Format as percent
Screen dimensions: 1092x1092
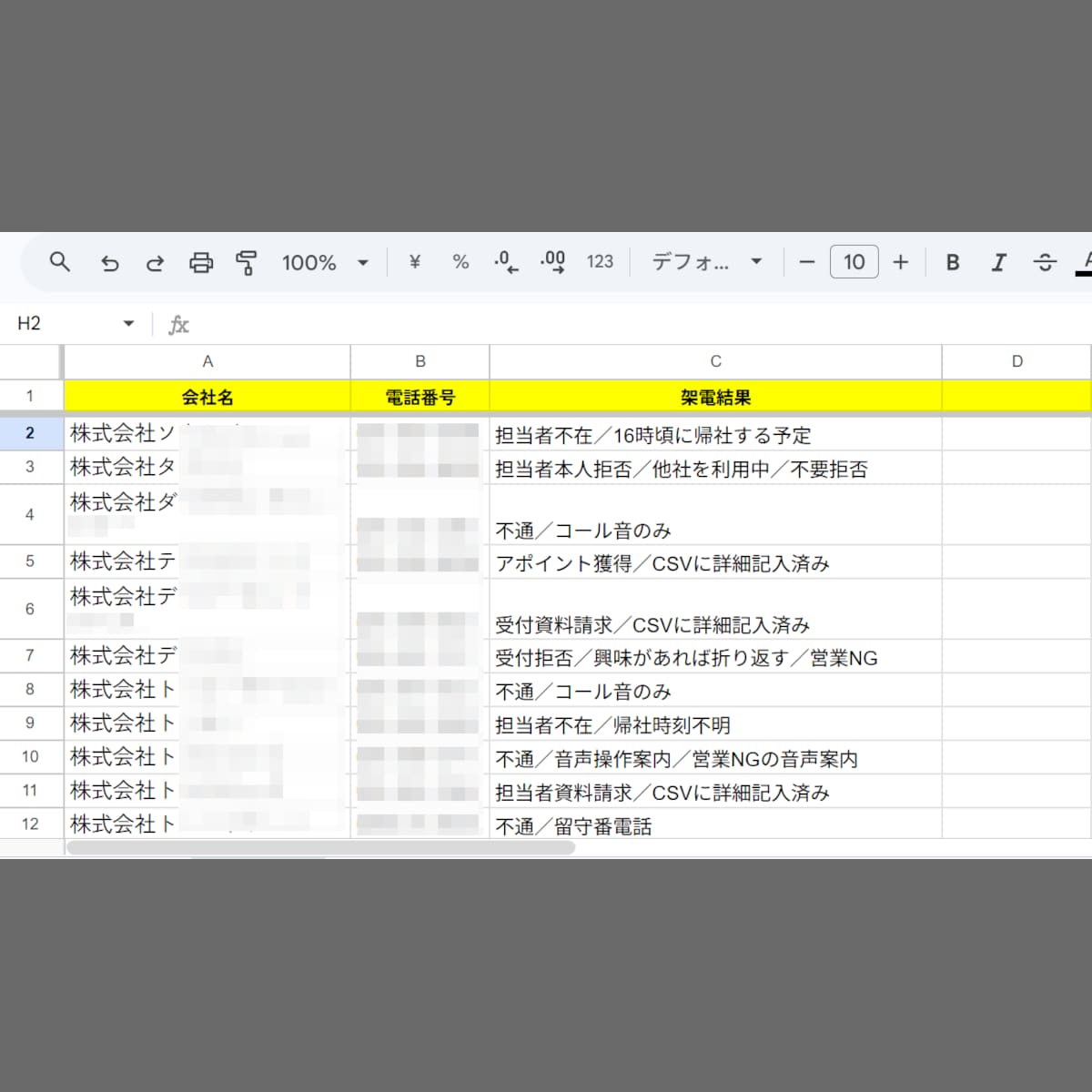(x=460, y=262)
